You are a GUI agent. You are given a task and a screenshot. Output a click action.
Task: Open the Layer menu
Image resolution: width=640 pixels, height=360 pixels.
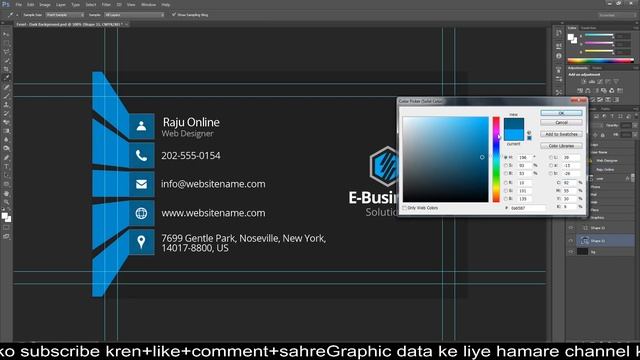click(60, 5)
